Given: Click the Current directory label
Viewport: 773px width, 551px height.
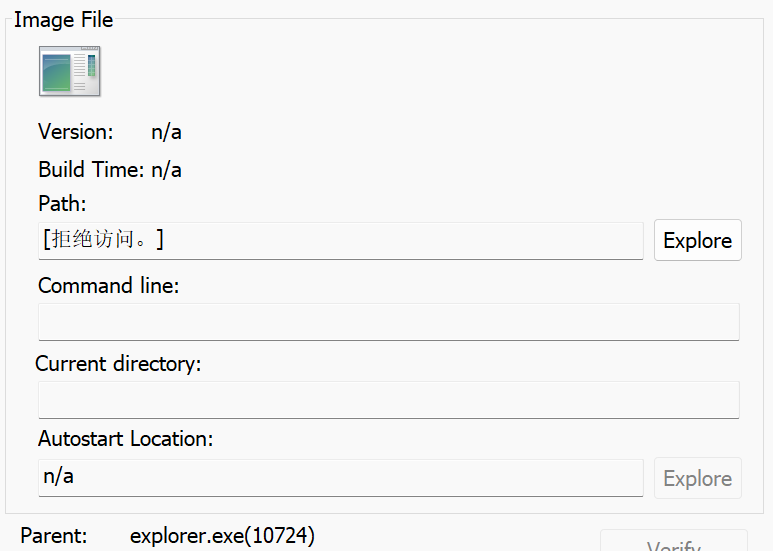Looking at the screenshot, I should (118, 363).
